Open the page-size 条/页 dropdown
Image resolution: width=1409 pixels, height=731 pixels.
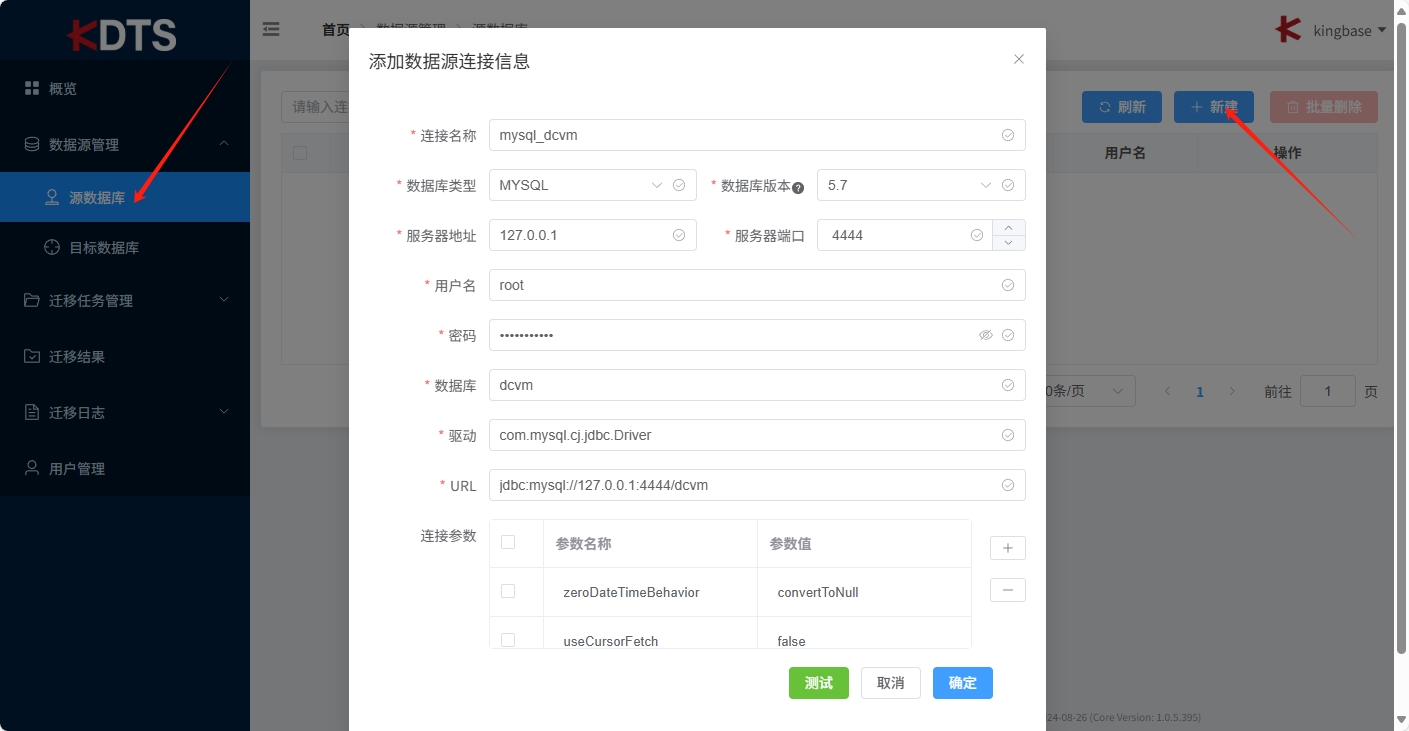(1090, 391)
